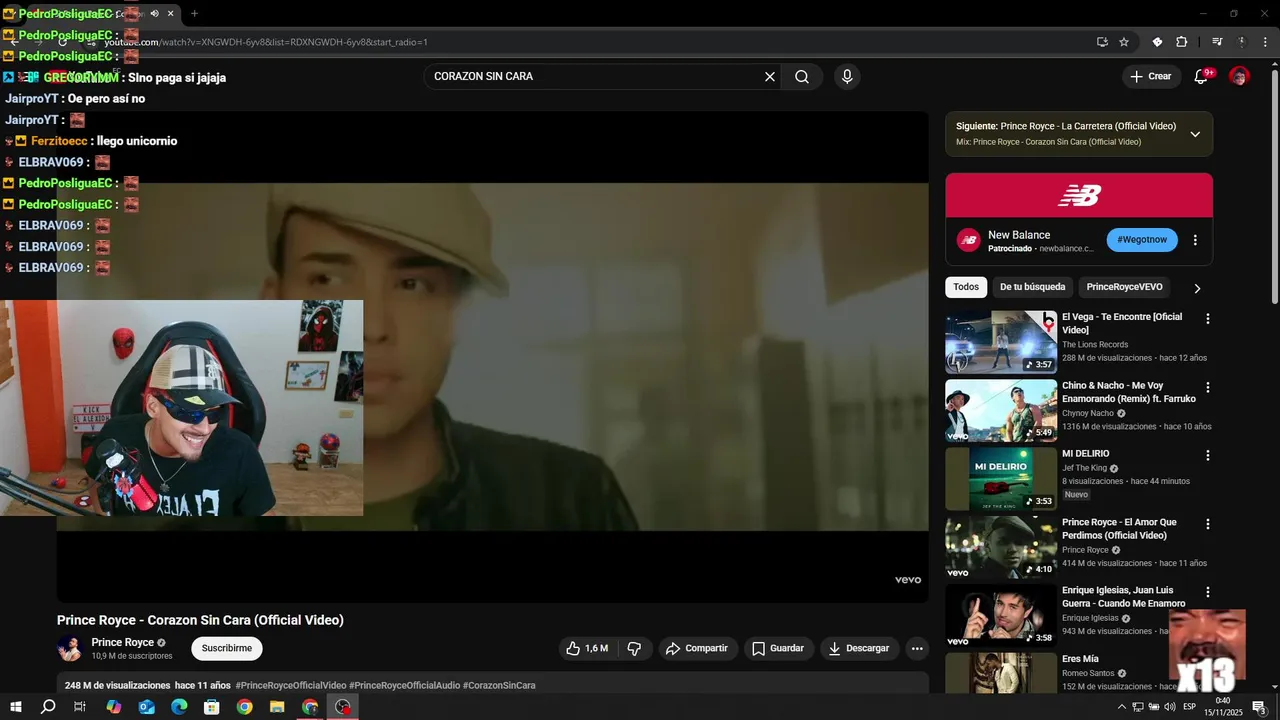Like the Prince Royce video

click(587, 648)
